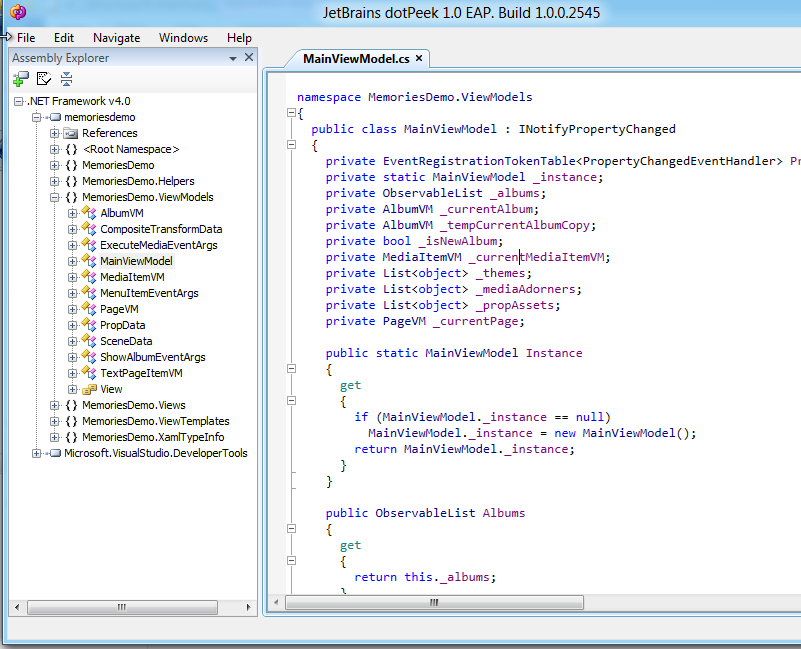
Task: Click the ShowAlbumEventArgs class icon
Action: 89,357
